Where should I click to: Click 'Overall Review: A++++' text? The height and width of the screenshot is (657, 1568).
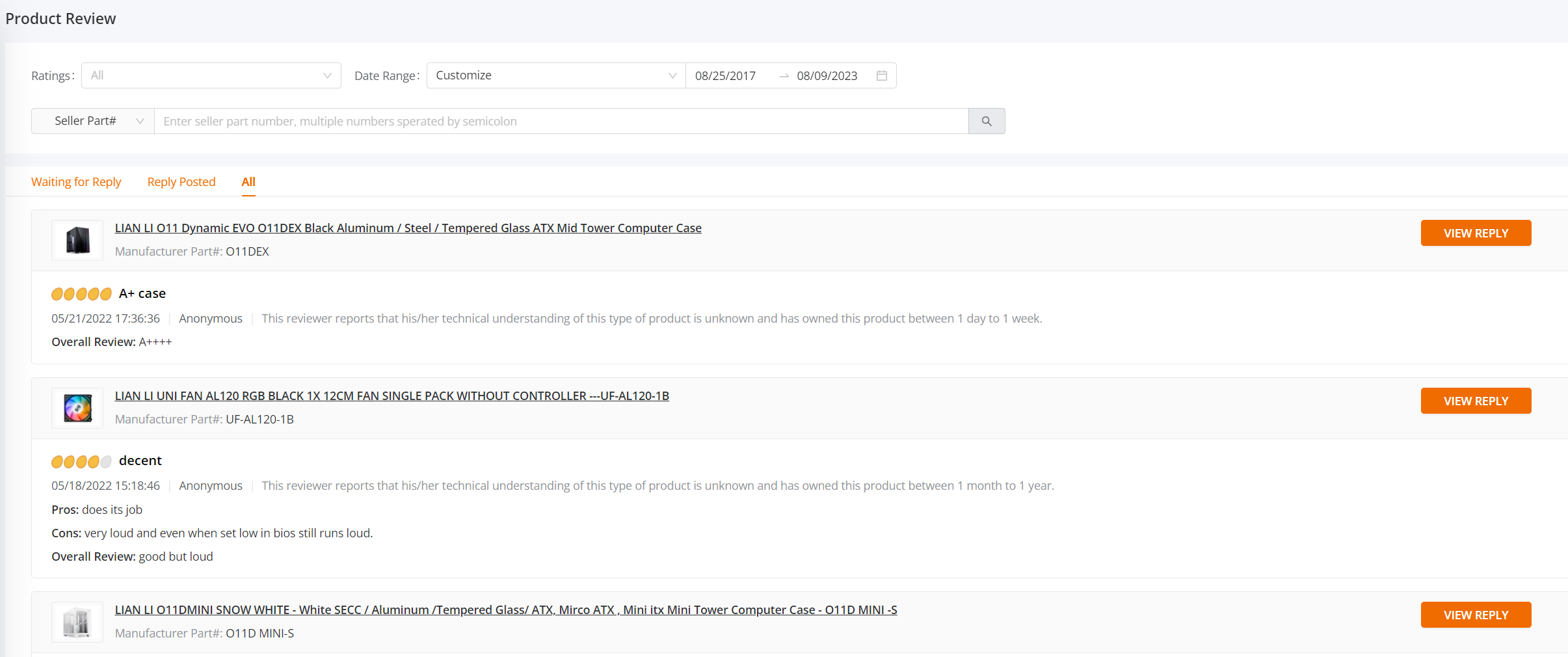111,342
